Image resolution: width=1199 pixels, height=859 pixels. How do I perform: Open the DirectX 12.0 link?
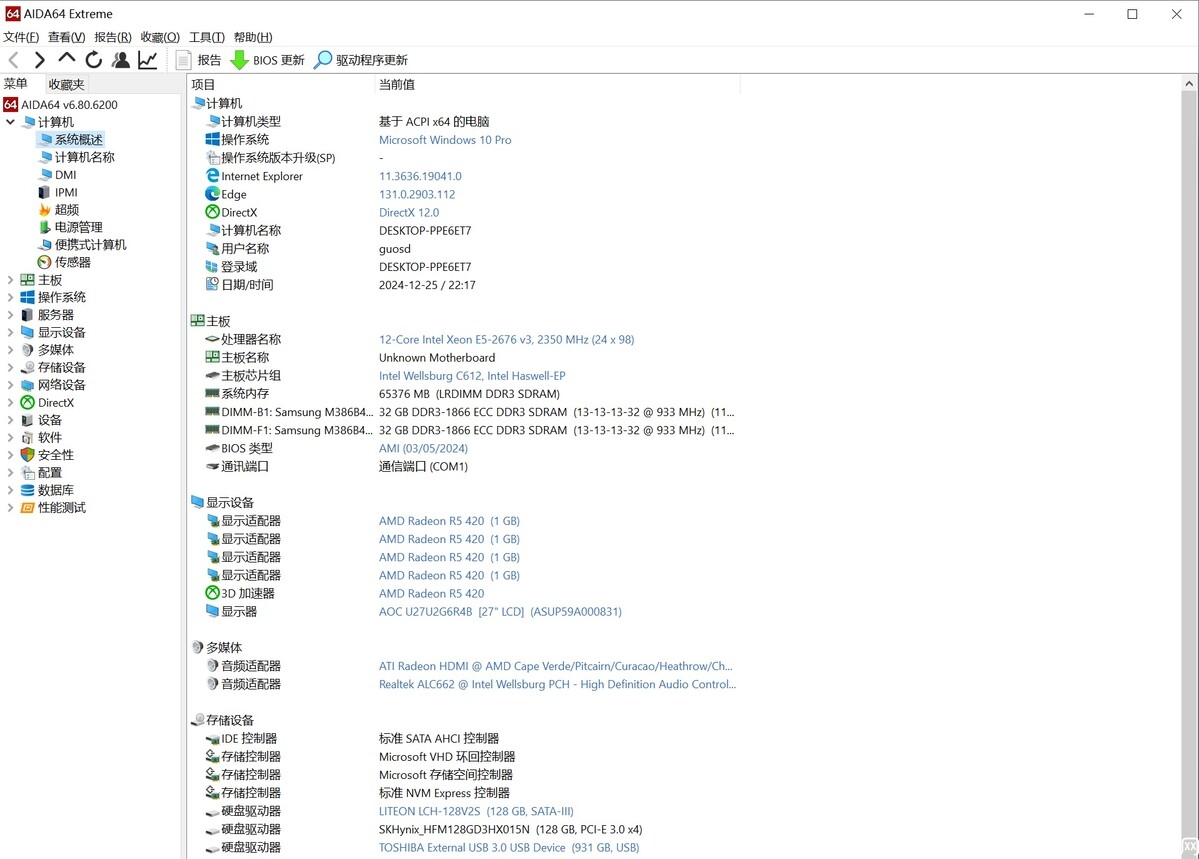(x=409, y=213)
